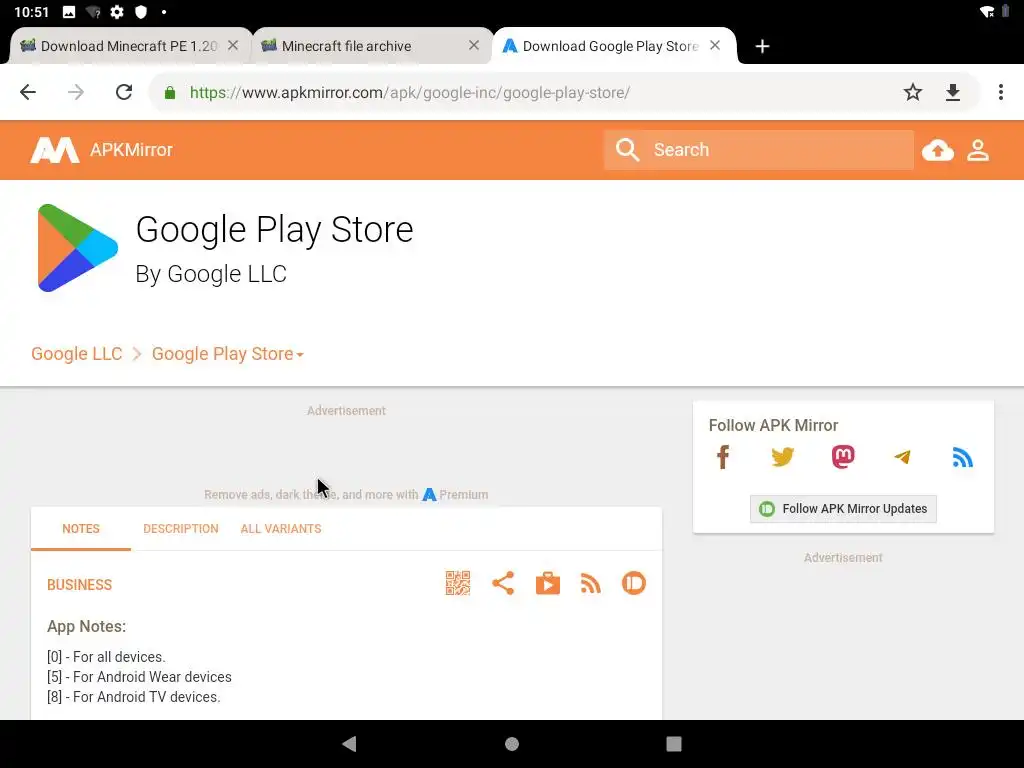Click the Google Play Store page title
The width and height of the screenshot is (1024, 768).
pyautogui.click(x=274, y=230)
